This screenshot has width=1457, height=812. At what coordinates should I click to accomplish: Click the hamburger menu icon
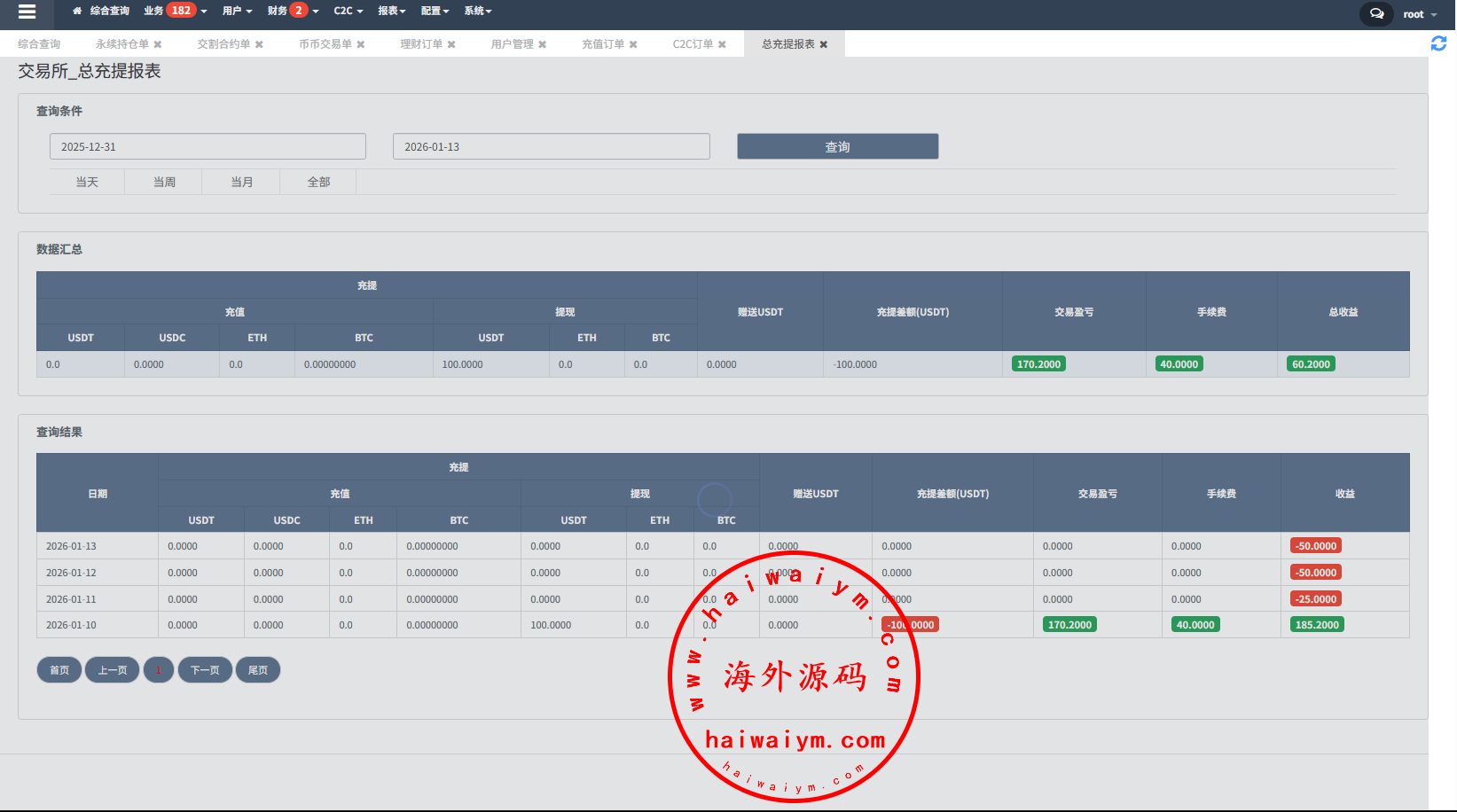coord(27,12)
